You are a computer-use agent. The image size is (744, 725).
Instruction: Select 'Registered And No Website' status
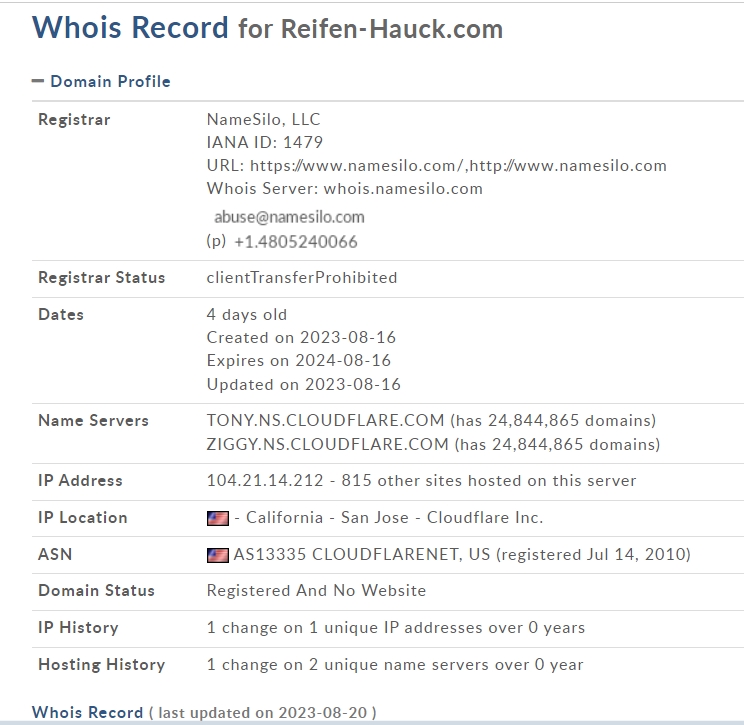tap(316, 591)
